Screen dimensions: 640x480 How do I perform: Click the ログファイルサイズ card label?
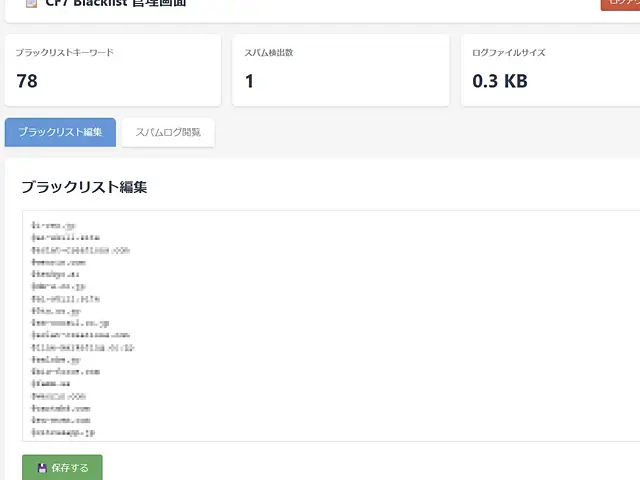tap(509, 53)
